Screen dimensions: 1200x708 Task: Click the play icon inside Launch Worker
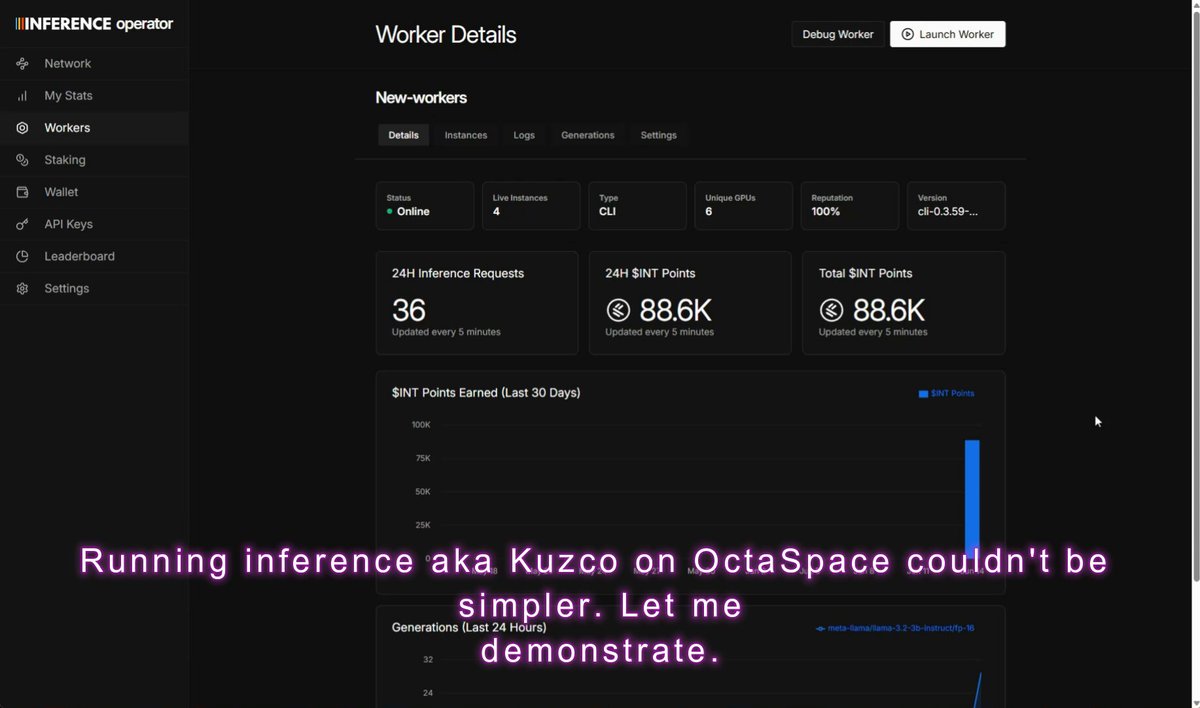click(907, 34)
